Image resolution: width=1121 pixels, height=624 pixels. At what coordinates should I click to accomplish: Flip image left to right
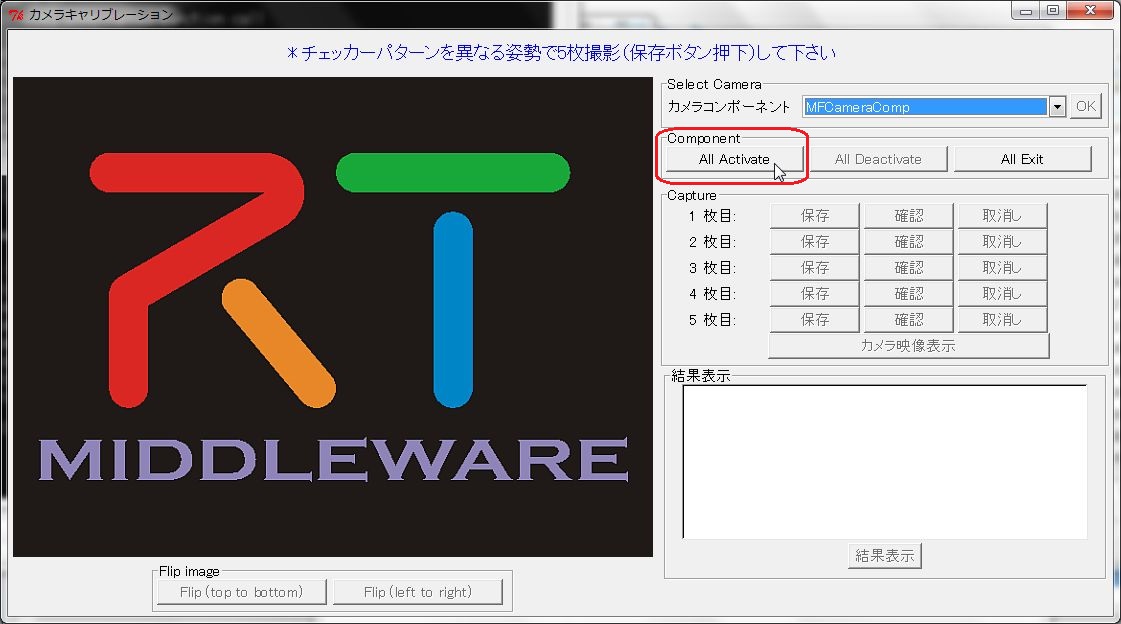418,592
